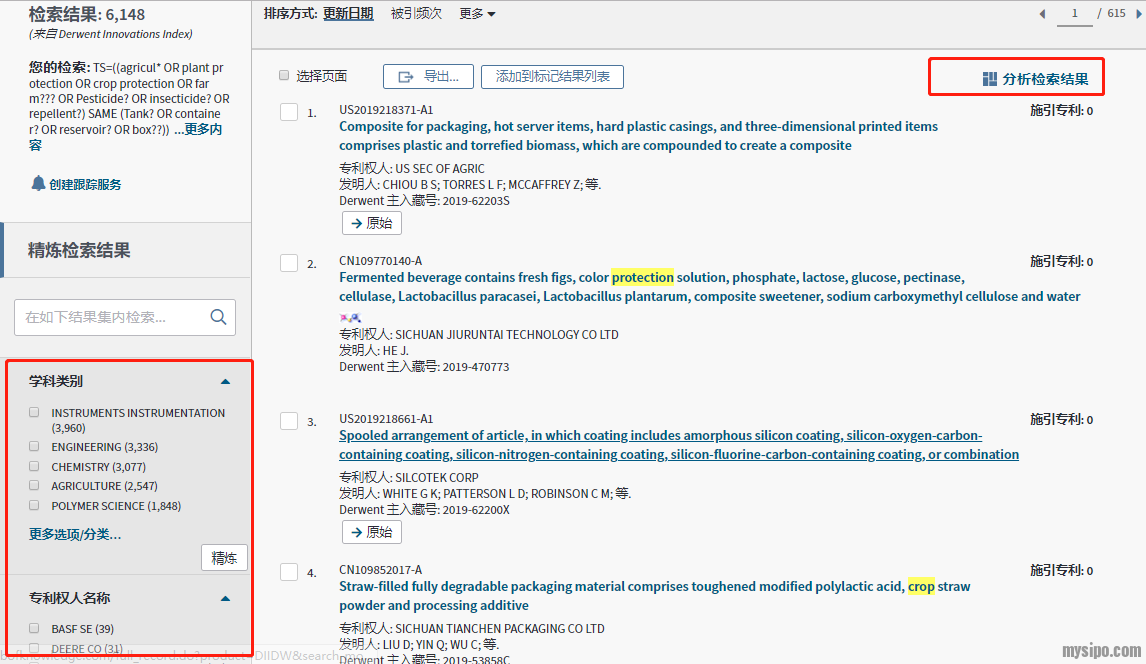Select the checkbox for result 1
Image resolution: width=1146 pixels, height=664 pixels.
point(289,112)
